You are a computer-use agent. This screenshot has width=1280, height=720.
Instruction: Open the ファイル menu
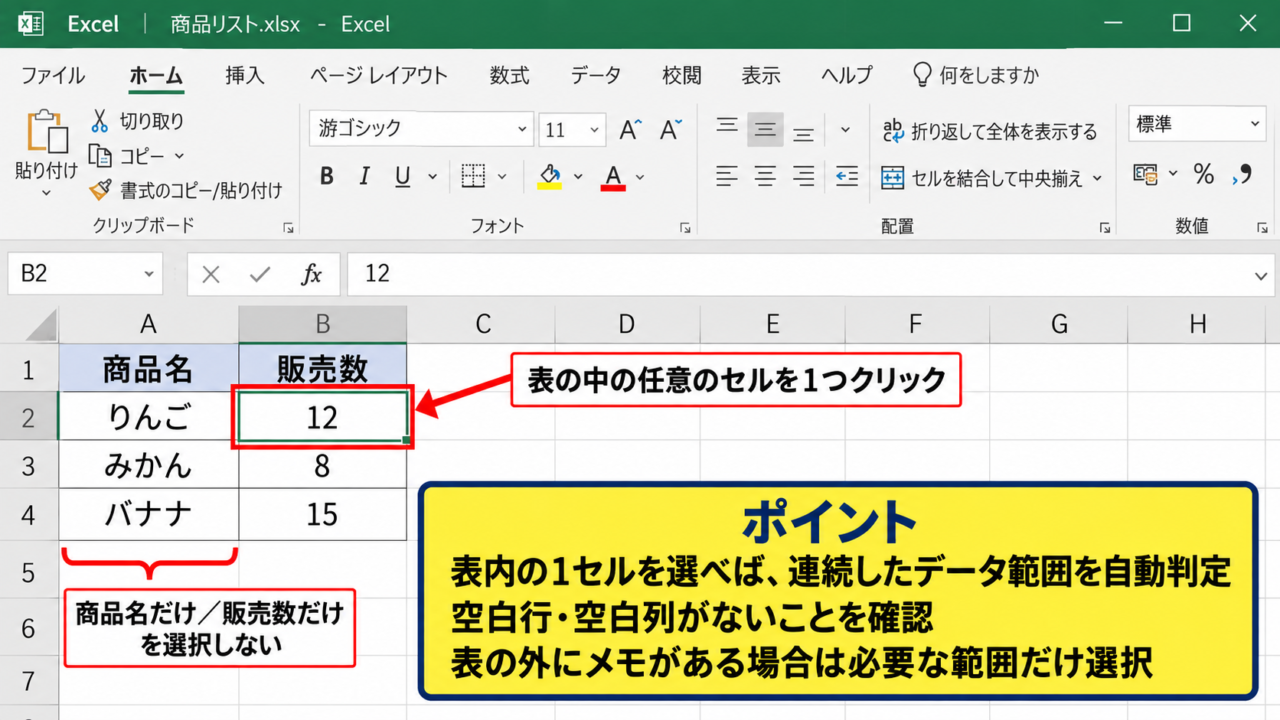pos(53,75)
